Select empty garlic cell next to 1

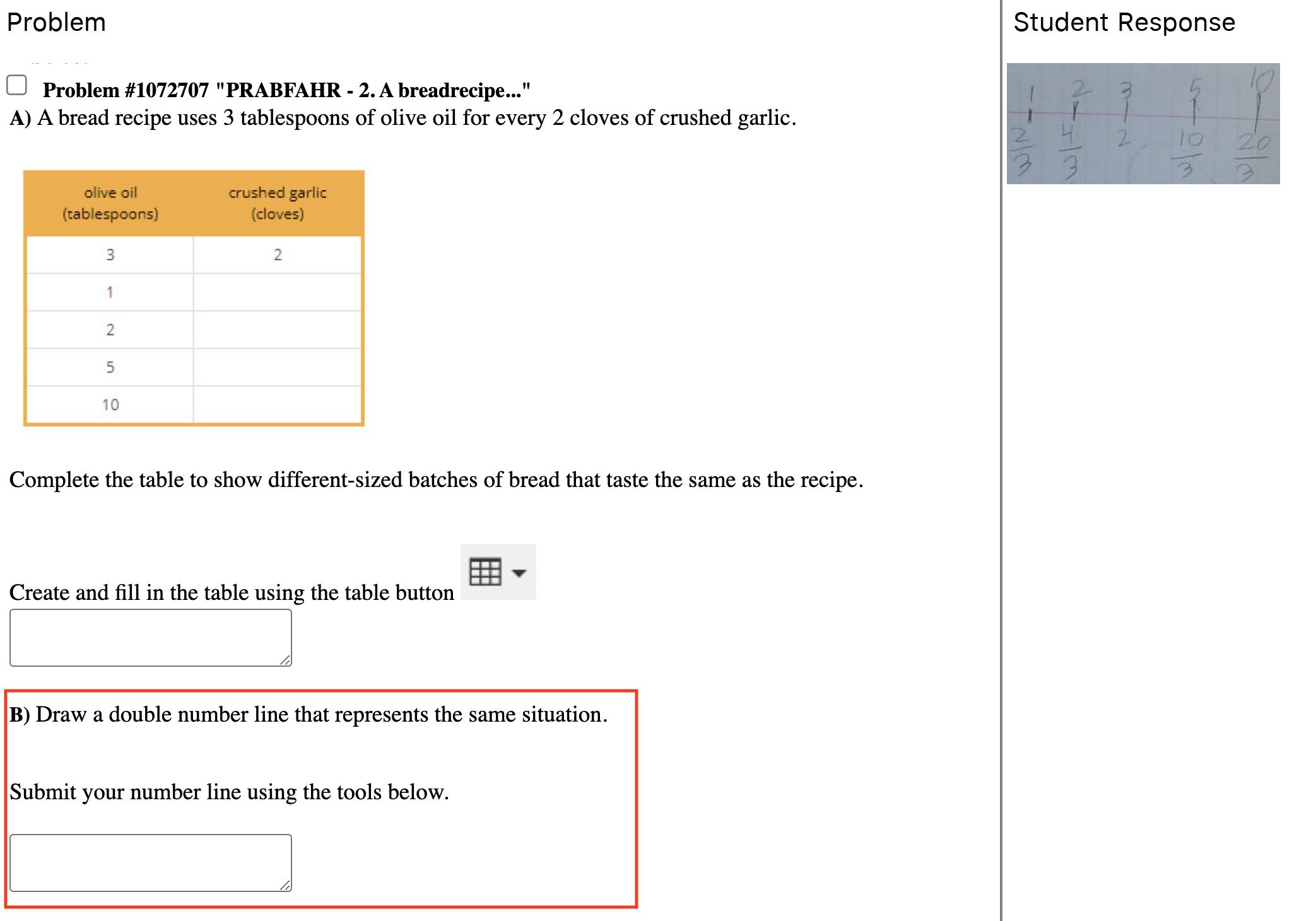coord(277,292)
